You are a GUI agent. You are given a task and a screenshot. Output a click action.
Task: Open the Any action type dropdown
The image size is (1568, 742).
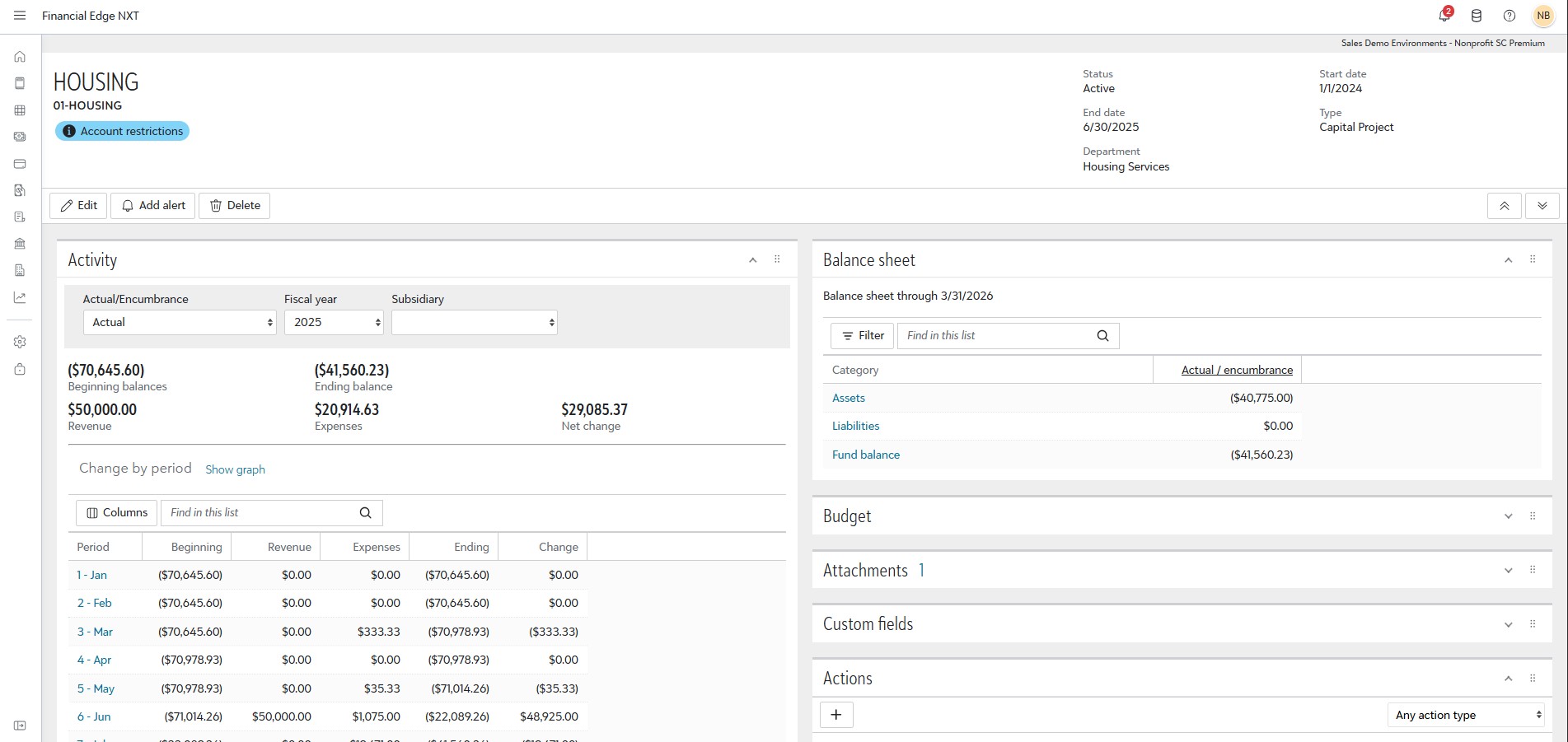point(1466,715)
